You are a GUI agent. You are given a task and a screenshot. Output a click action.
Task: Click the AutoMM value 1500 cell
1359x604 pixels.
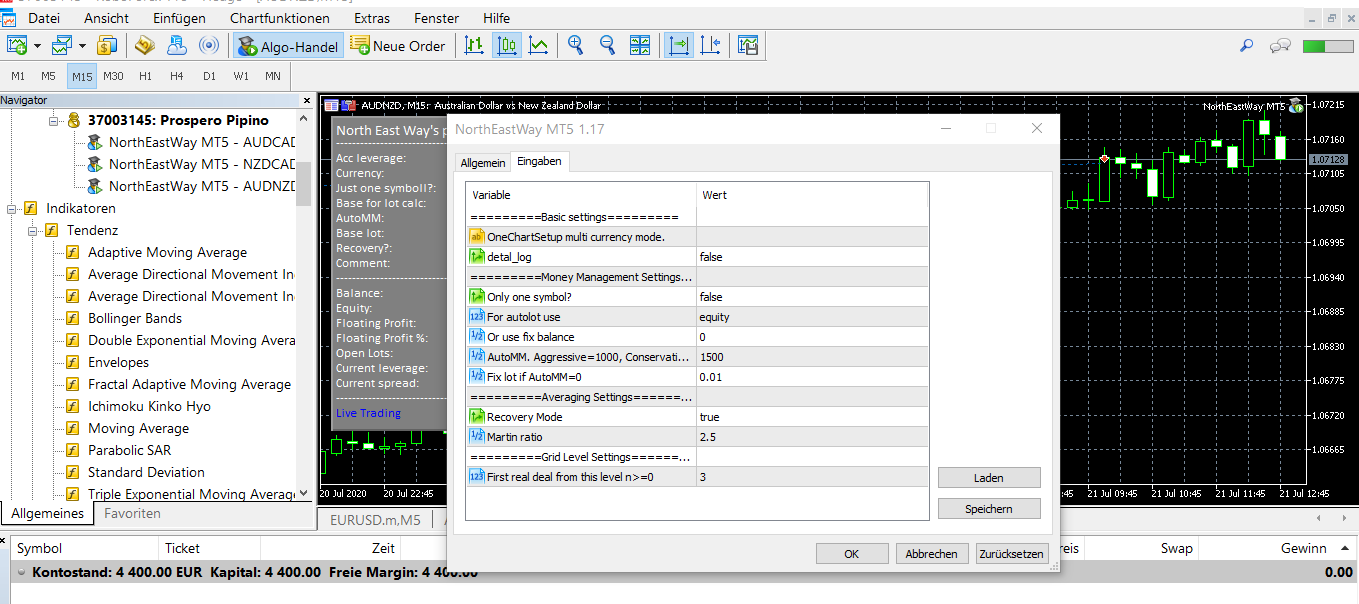point(812,357)
